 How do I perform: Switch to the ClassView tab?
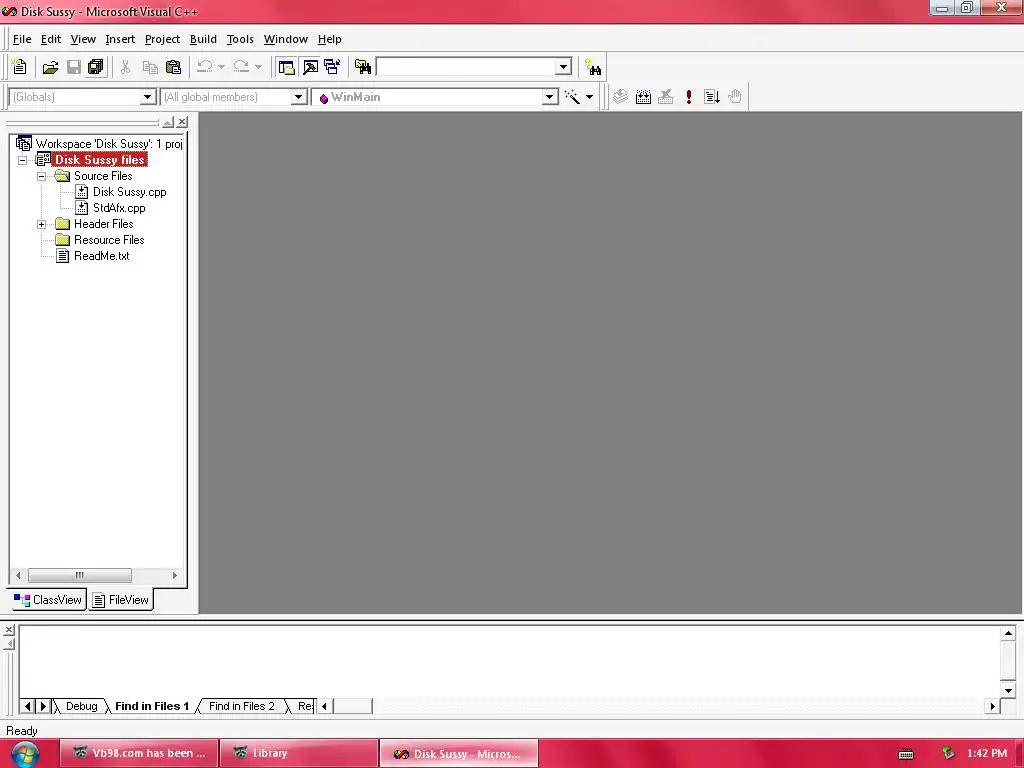click(x=48, y=600)
